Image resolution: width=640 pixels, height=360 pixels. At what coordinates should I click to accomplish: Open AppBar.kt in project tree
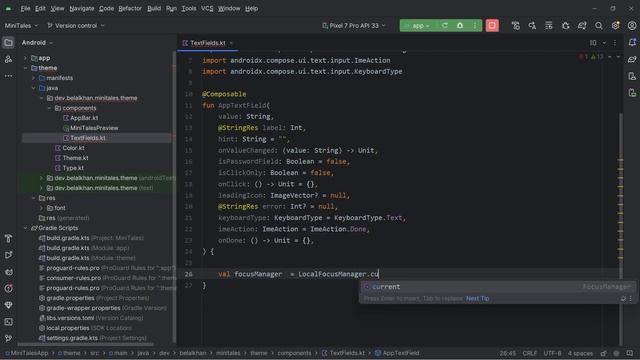(x=80, y=118)
